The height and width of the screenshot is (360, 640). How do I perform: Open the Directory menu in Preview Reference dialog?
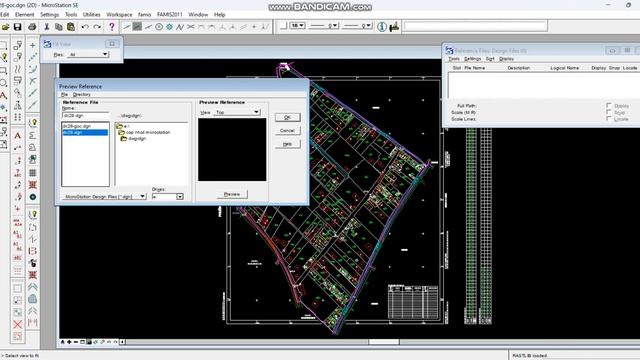coord(82,94)
